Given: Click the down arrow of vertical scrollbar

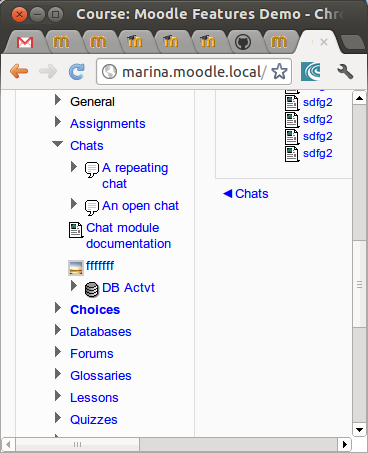Looking at the screenshot, I should coord(359,430).
